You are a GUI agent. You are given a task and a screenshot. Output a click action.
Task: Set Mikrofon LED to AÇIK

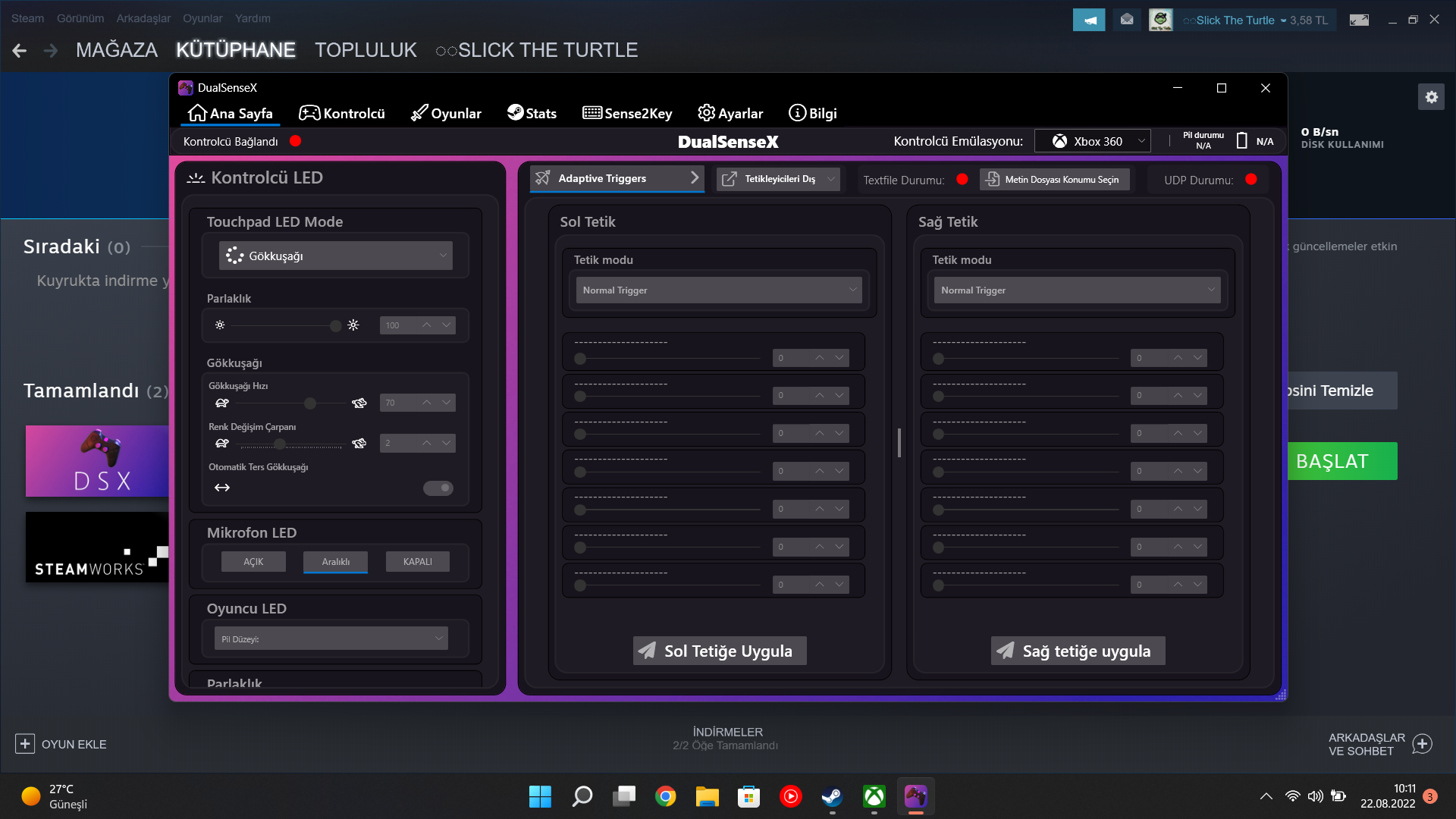tap(253, 561)
